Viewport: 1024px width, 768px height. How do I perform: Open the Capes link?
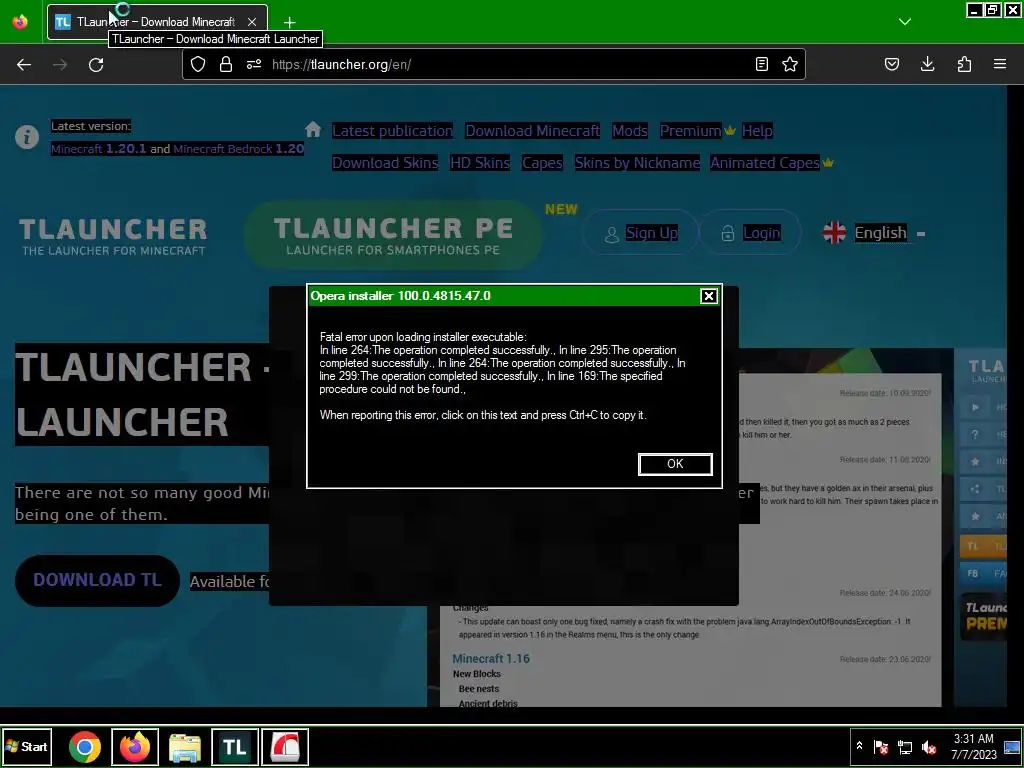click(542, 163)
